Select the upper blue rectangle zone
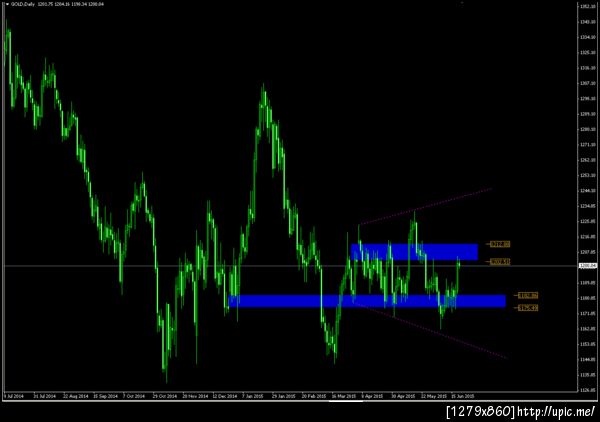 (x=414, y=252)
